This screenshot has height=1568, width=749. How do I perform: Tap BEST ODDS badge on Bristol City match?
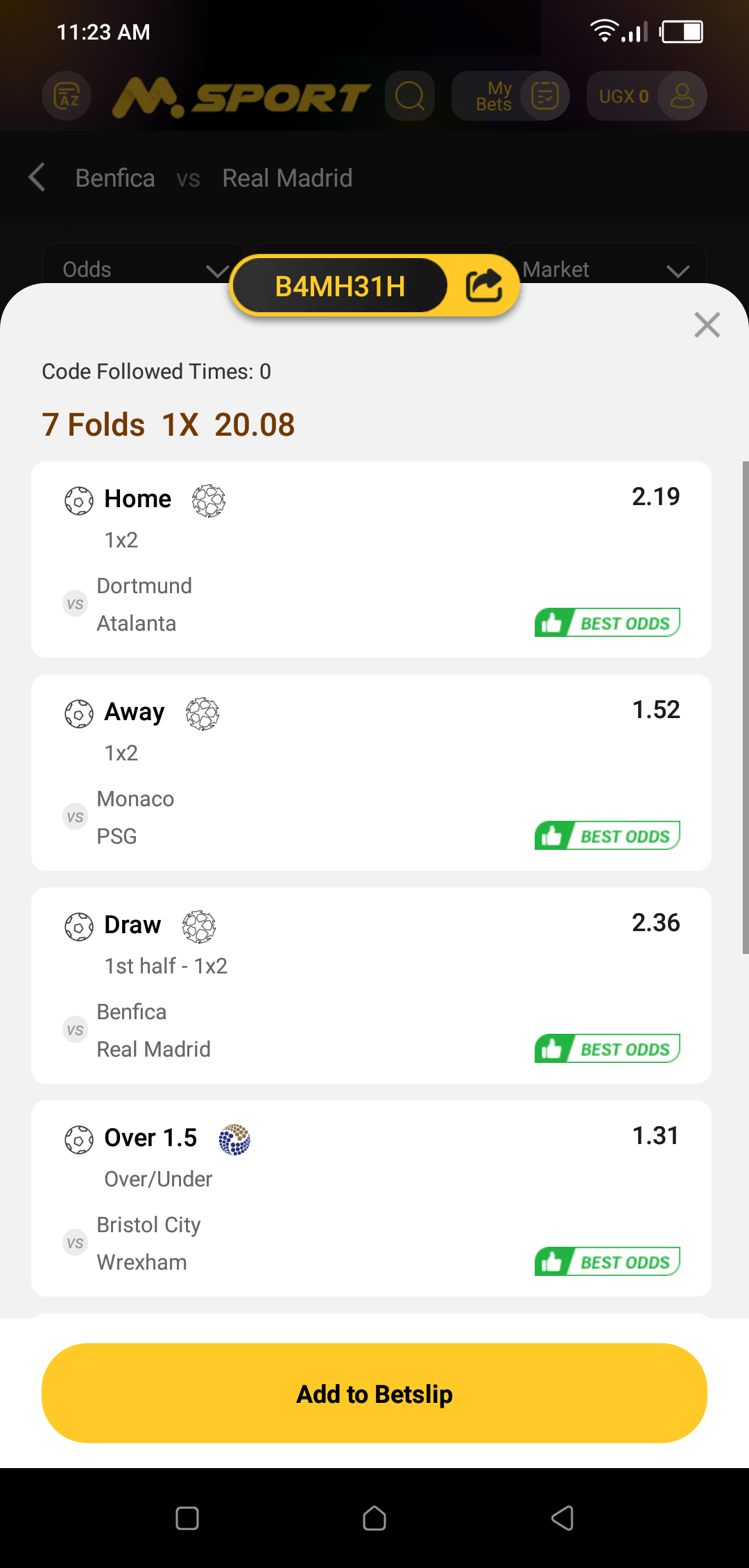(x=607, y=1261)
